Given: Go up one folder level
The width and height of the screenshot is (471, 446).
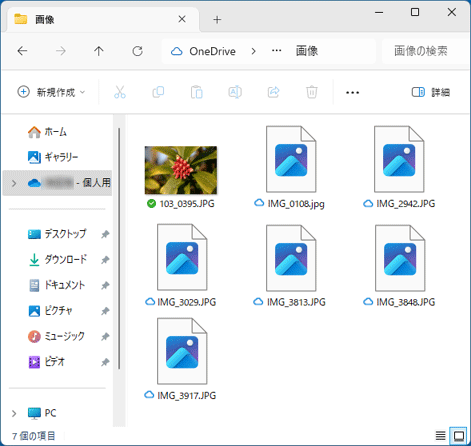Looking at the screenshot, I should click(x=99, y=51).
